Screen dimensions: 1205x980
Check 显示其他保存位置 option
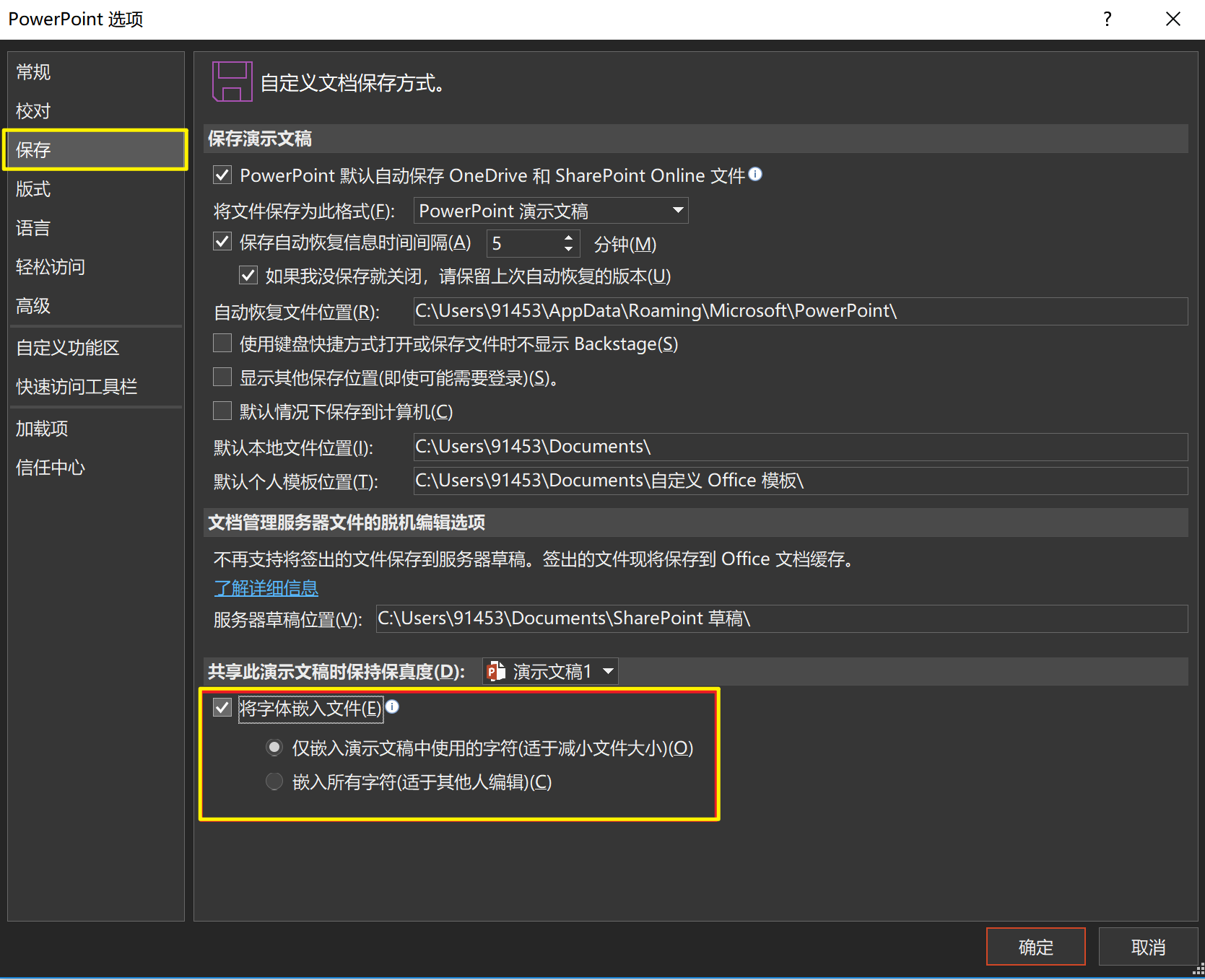(x=222, y=377)
